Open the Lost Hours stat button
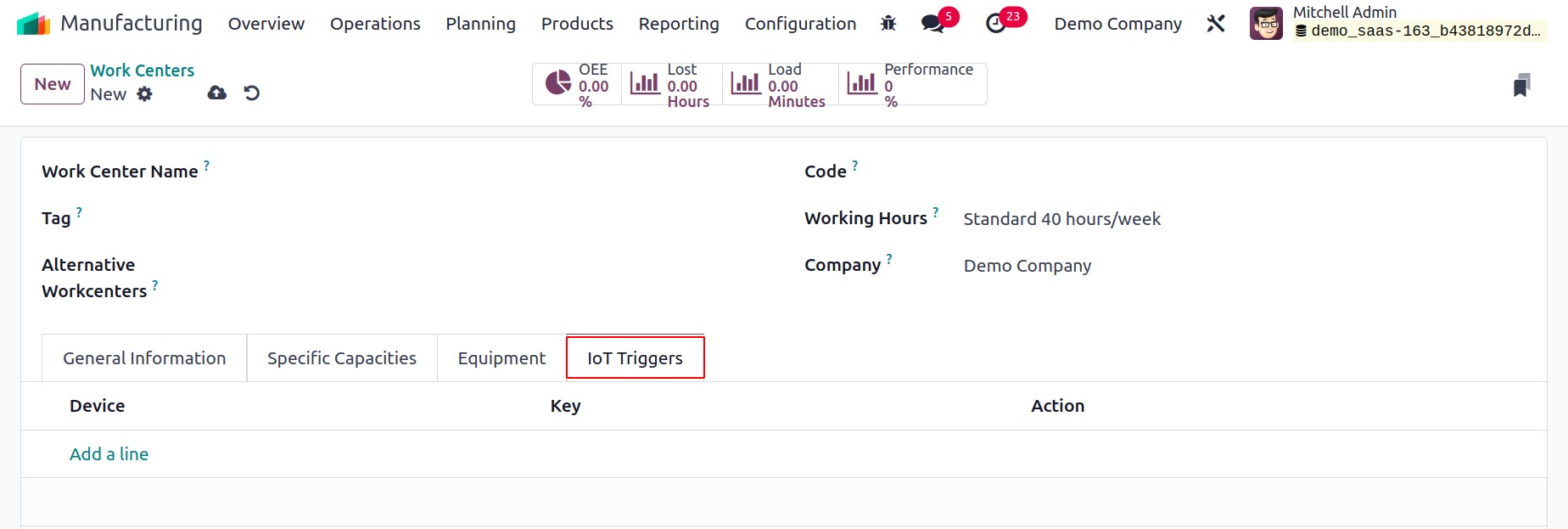Image resolution: width=1568 pixels, height=529 pixels. [x=672, y=84]
